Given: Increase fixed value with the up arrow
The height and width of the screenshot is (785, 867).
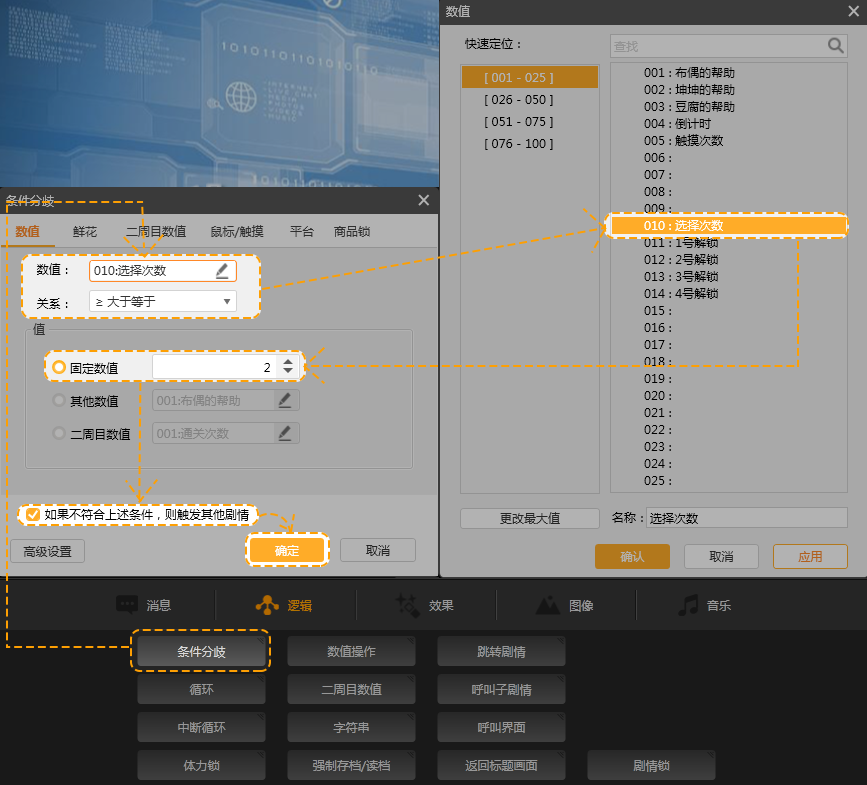Looking at the screenshot, I should pyautogui.click(x=288, y=362).
